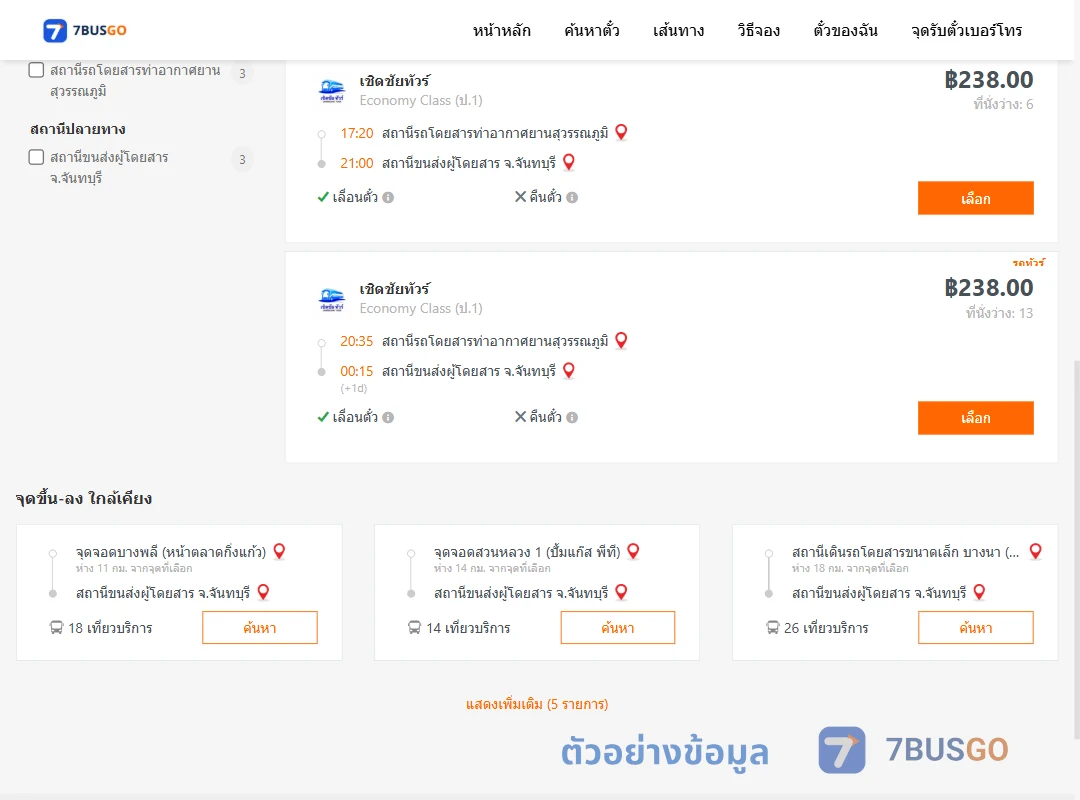Screen dimensions: 1080x800
Task: Click เชิดชัยทัวร์ bus logo for 20:35 trip
Action: pyautogui.click(x=332, y=299)
